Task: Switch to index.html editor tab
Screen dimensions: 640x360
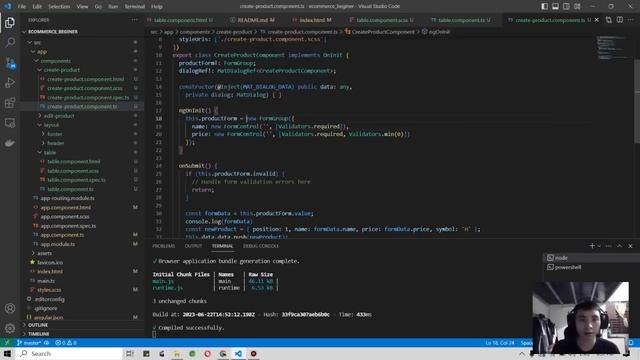Action: tap(312, 20)
